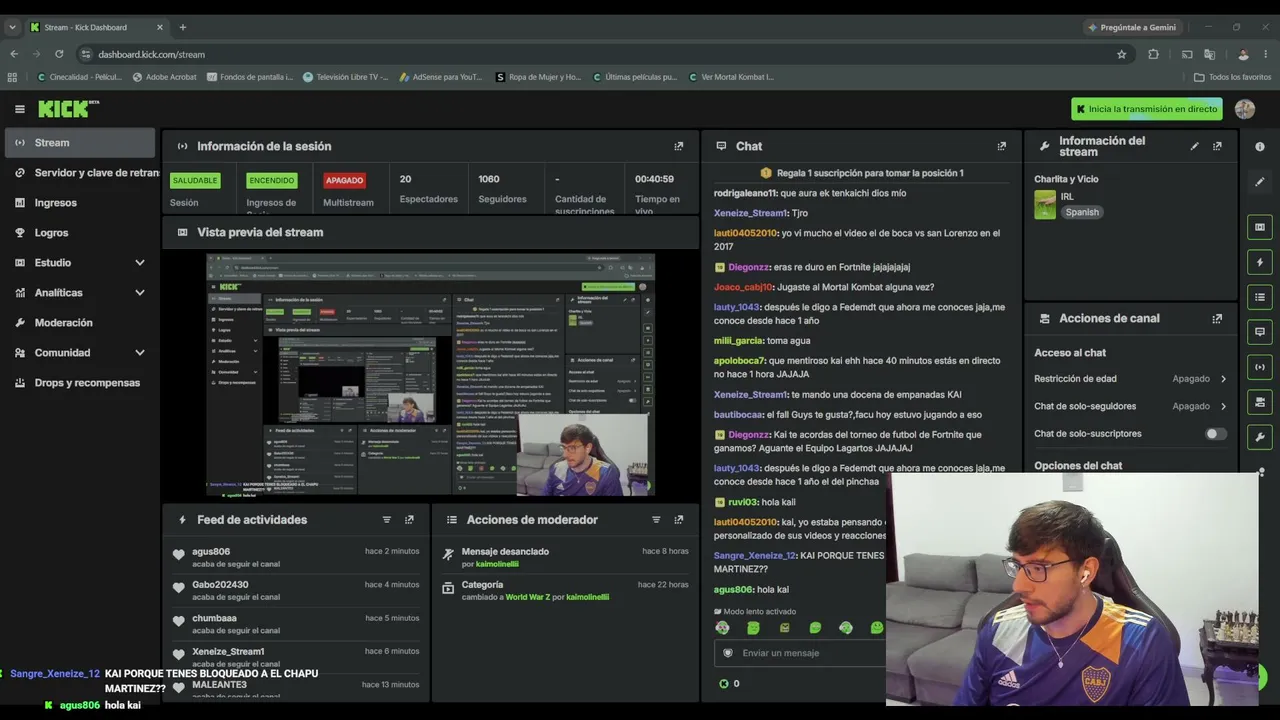The height and width of the screenshot is (720, 1280).
Task: Pop out the Acciones de canal panel
Action: [1217, 319]
